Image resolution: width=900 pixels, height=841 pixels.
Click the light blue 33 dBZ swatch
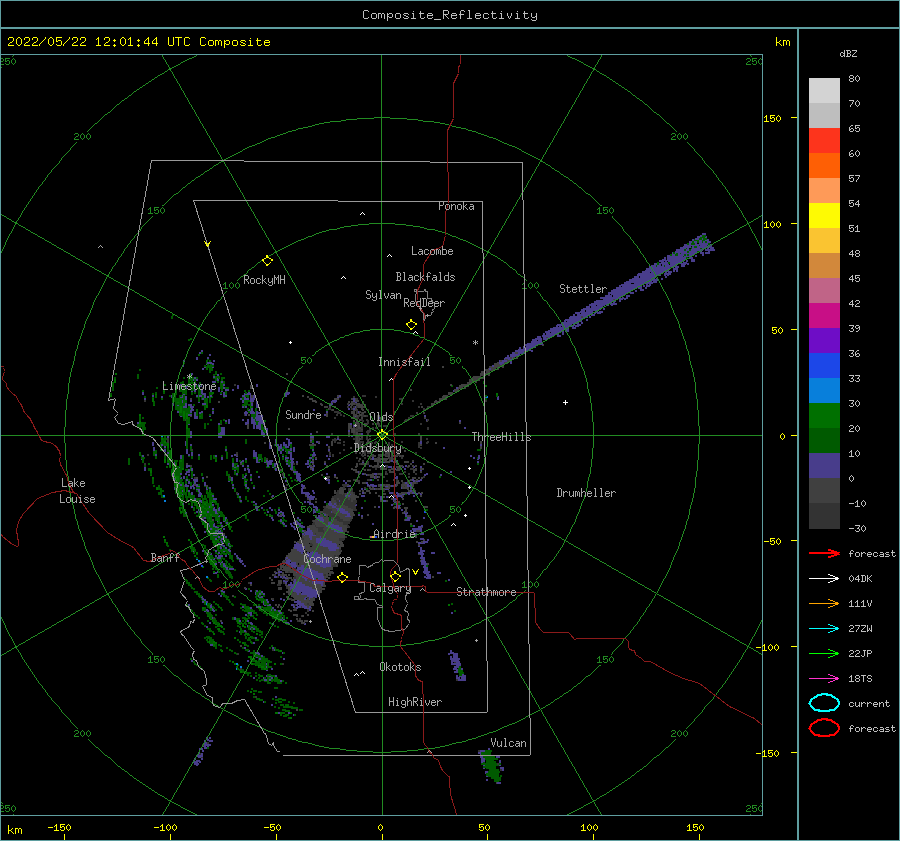pyautogui.click(x=824, y=391)
